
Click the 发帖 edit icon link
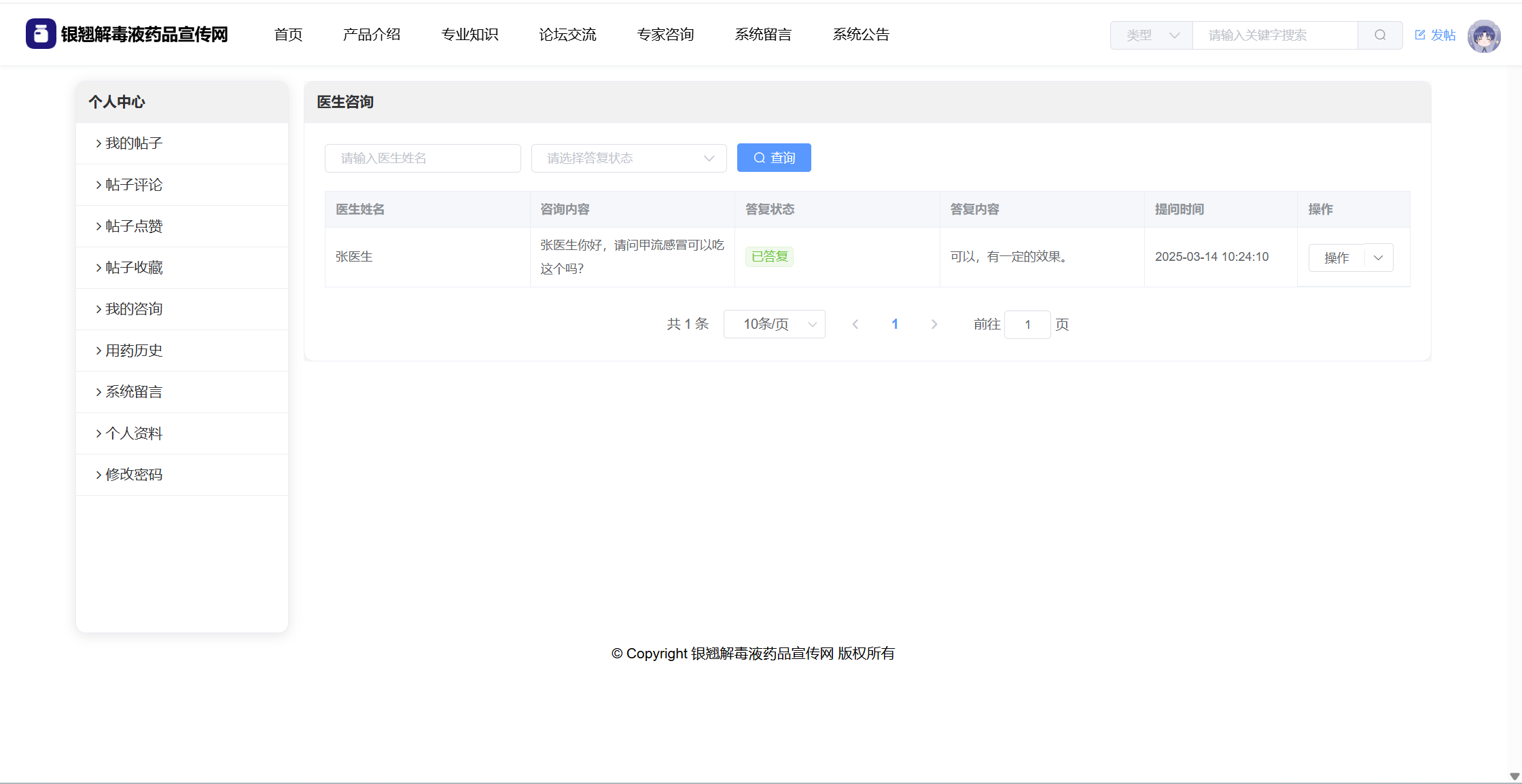(x=1434, y=35)
